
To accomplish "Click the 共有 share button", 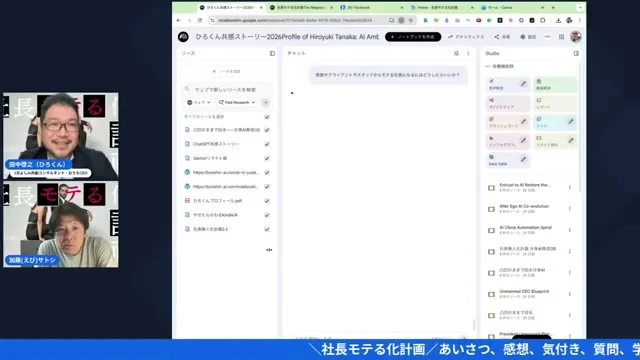I will (x=502, y=37).
